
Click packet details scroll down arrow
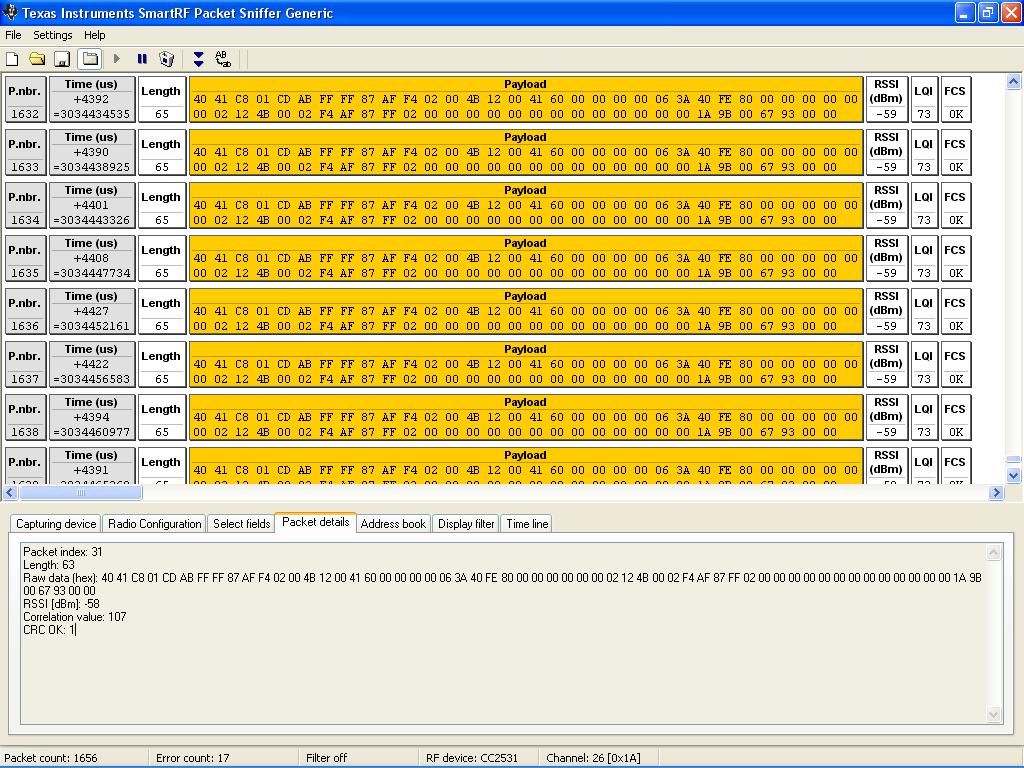[x=993, y=714]
